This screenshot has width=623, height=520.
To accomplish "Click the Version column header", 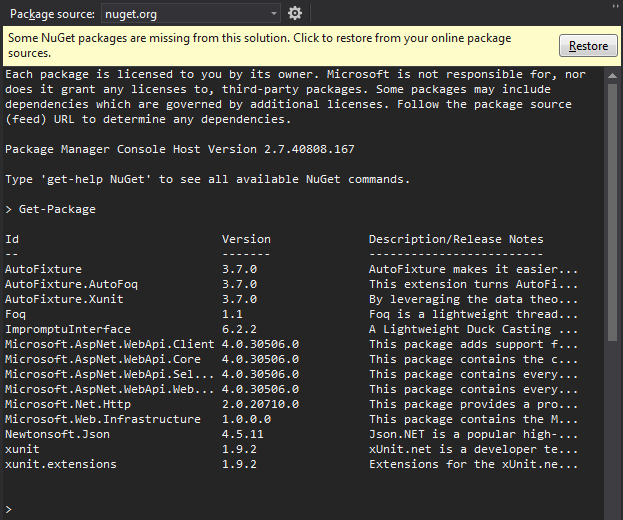I will [246, 239].
